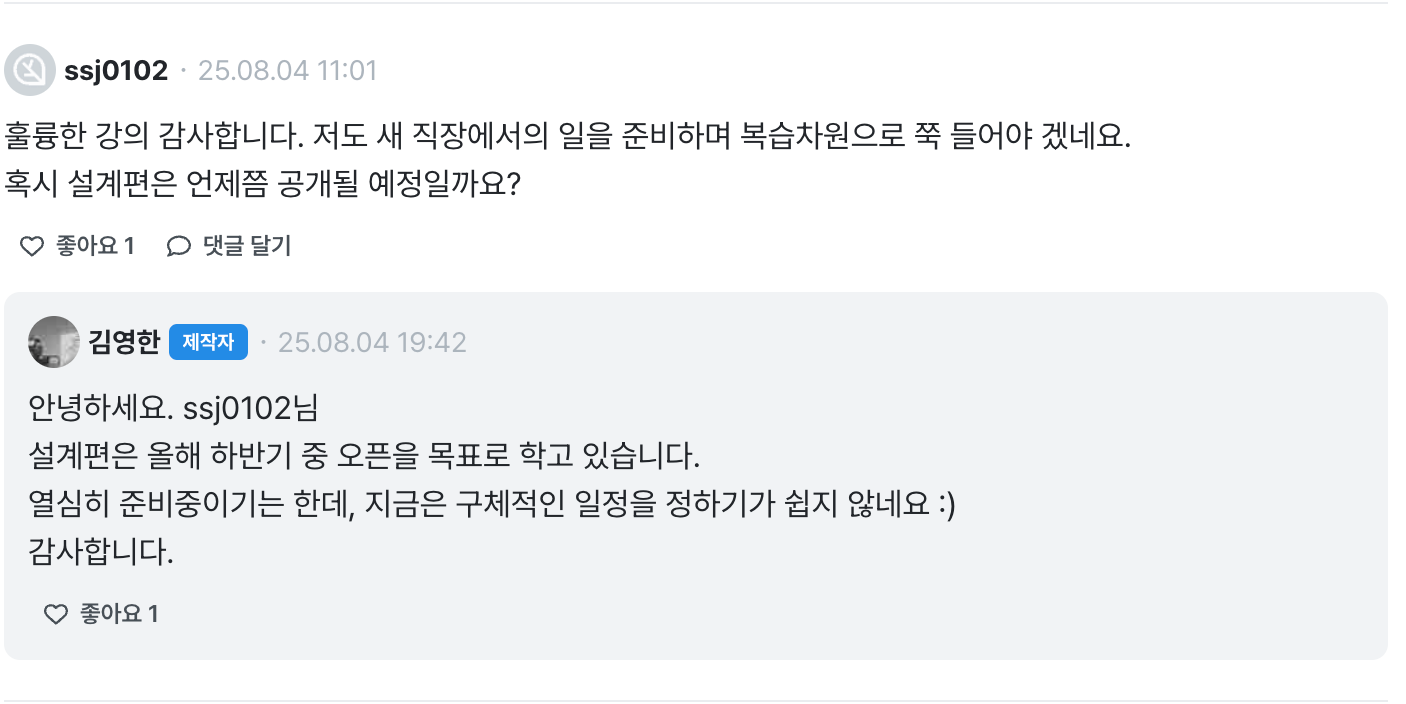Click the comment line starting with 훌륭한 강의
This screenshot has height=704, width=1406.
(x=568, y=136)
